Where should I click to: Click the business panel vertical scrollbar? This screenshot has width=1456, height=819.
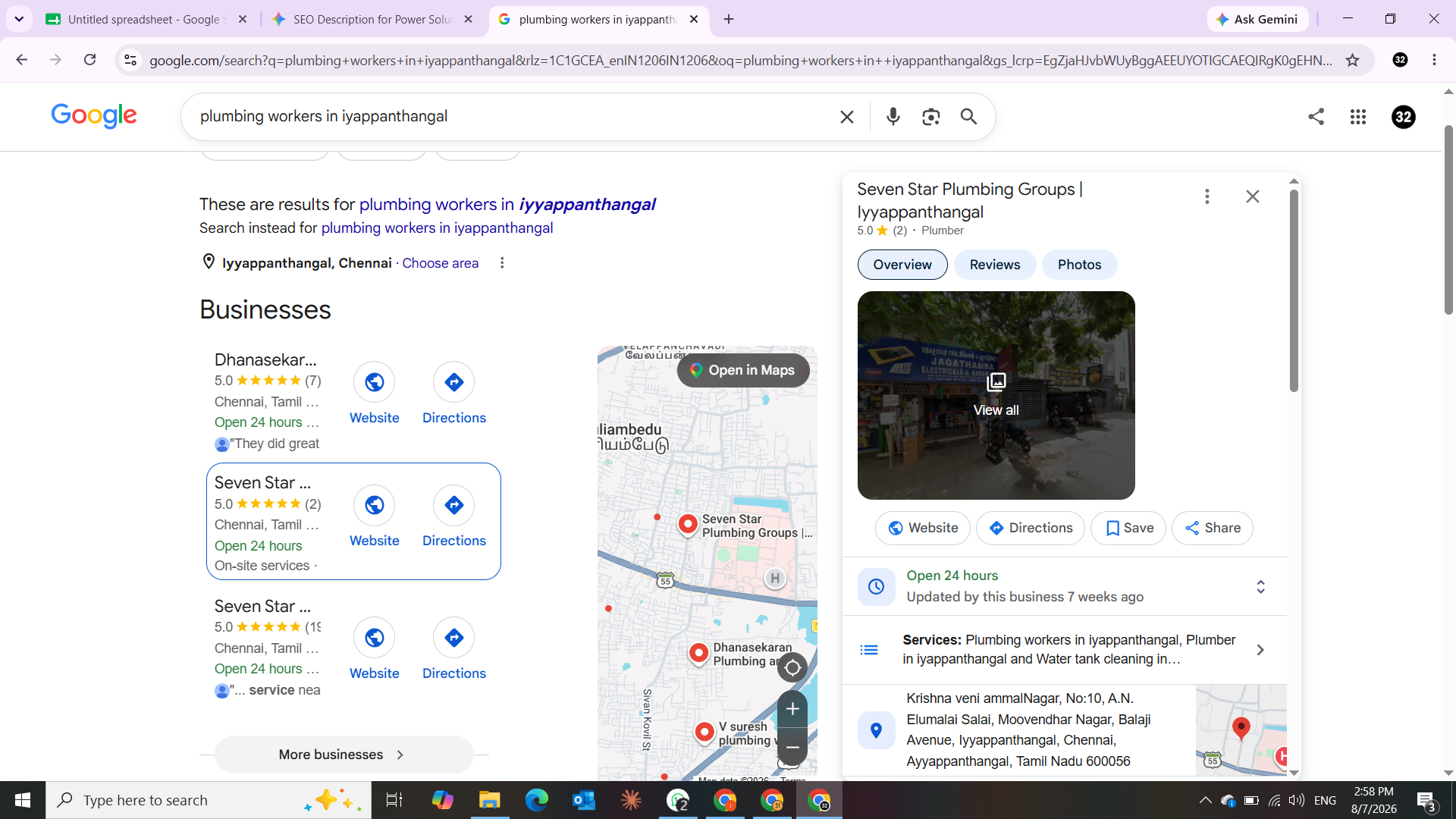pos(1294,290)
